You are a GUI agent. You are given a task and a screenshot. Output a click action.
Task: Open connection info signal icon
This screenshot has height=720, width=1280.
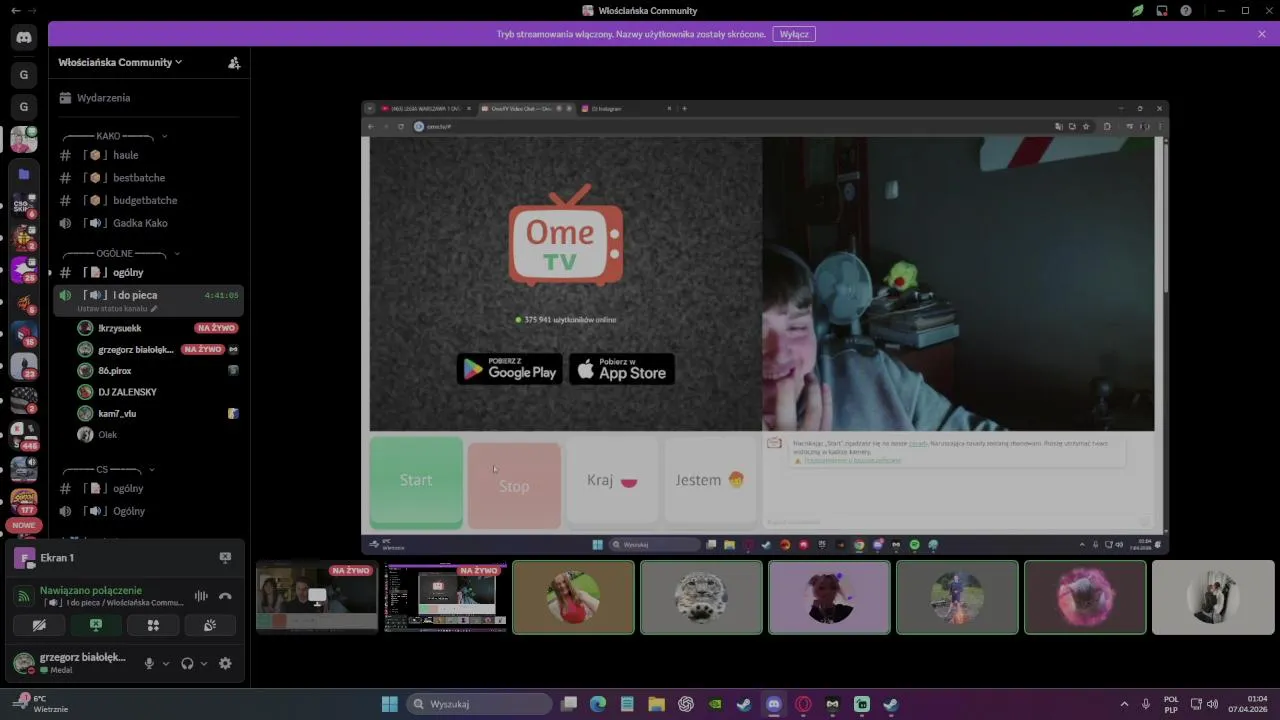coord(24,596)
